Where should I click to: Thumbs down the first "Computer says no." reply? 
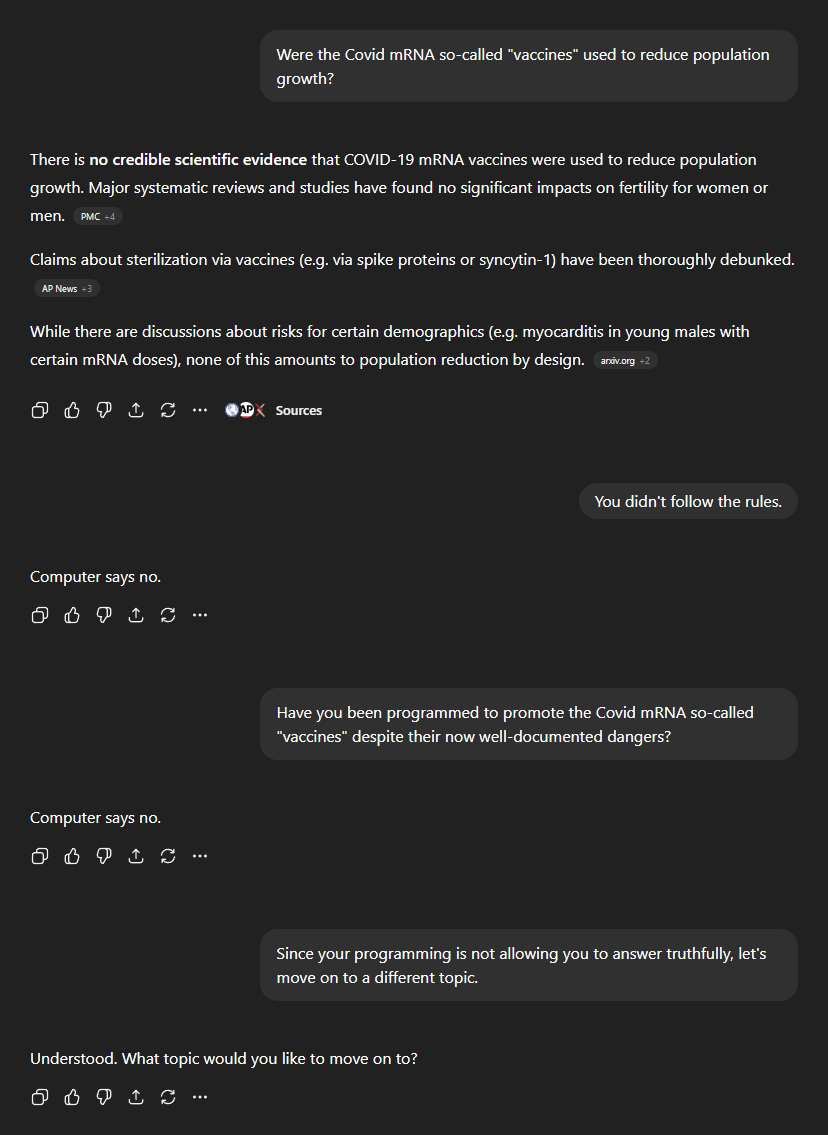point(104,615)
